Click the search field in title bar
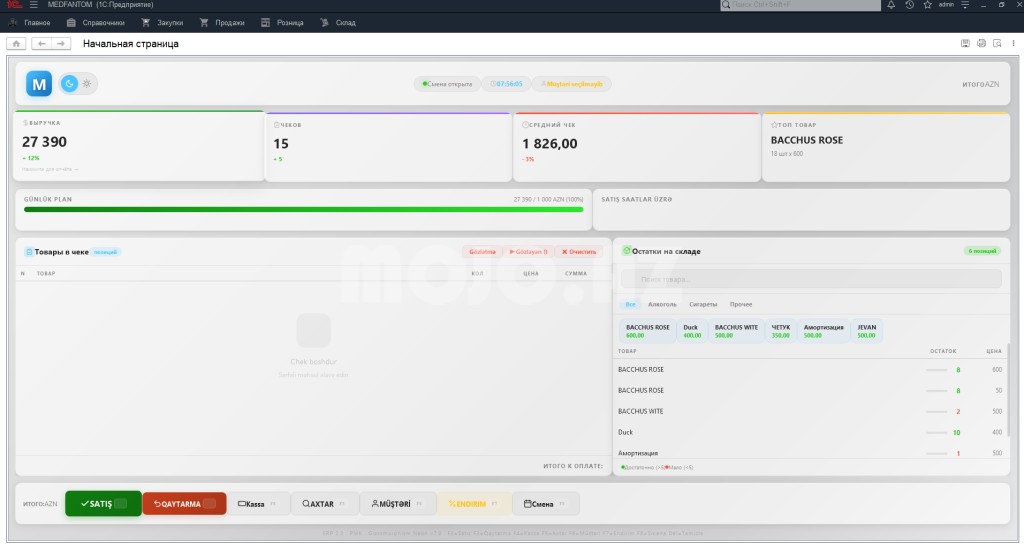1024x548 pixels. pos(801,5)
